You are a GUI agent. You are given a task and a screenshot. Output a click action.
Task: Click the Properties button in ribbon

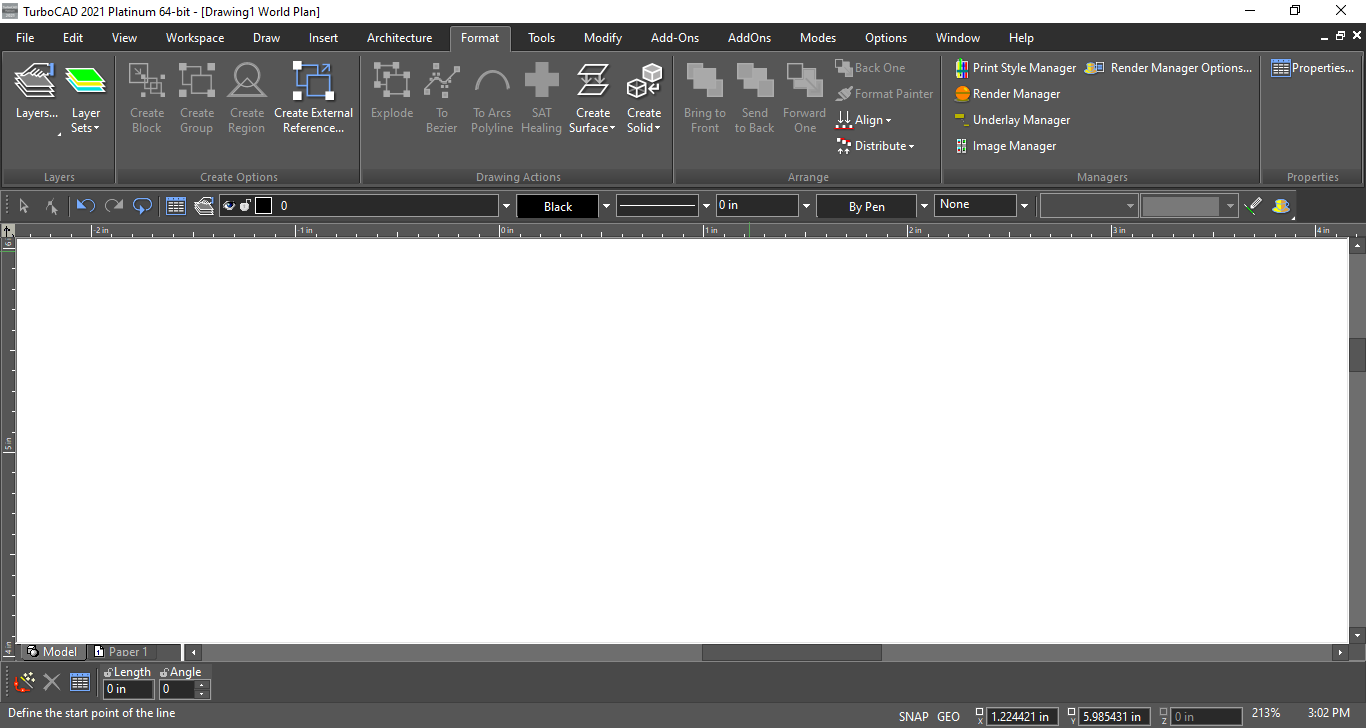coord(1312,68)
